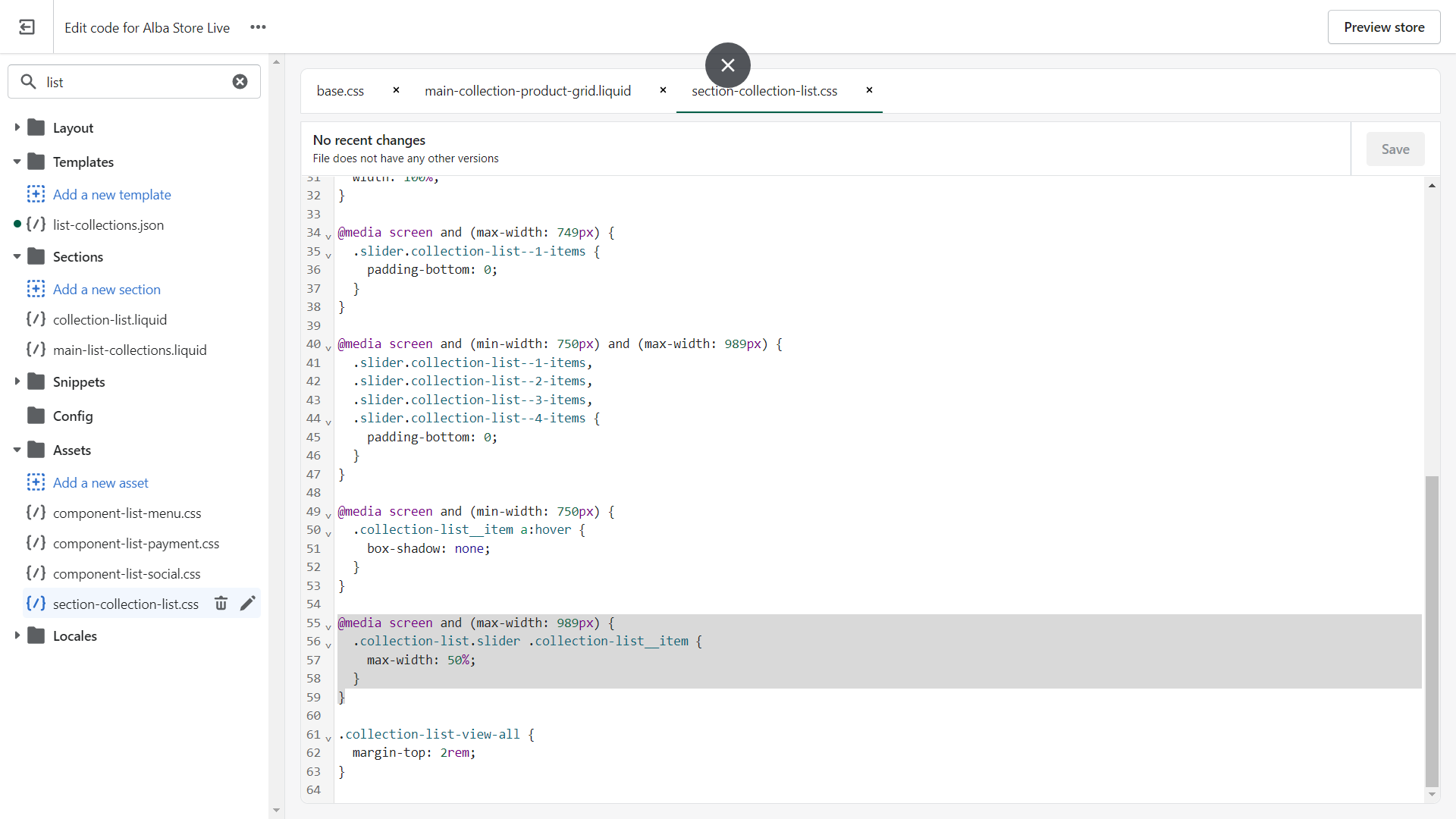Fold the media query at line 40
The height and width of the screenshot is (819, 1456).
click(328, 347)
